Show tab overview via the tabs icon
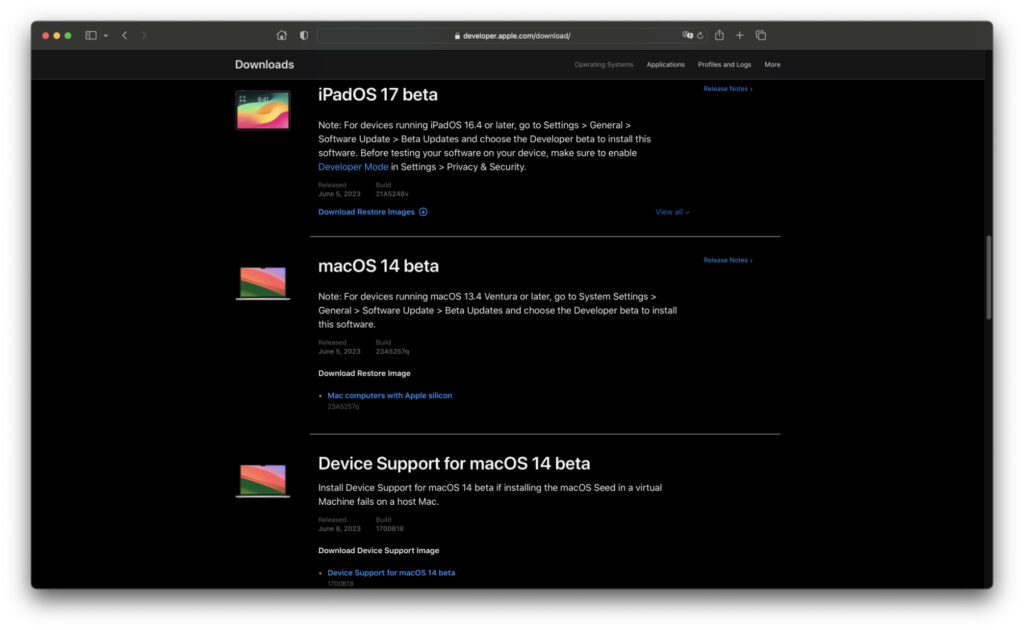Screen dimensions: 1024x630 tap(761, 35)
